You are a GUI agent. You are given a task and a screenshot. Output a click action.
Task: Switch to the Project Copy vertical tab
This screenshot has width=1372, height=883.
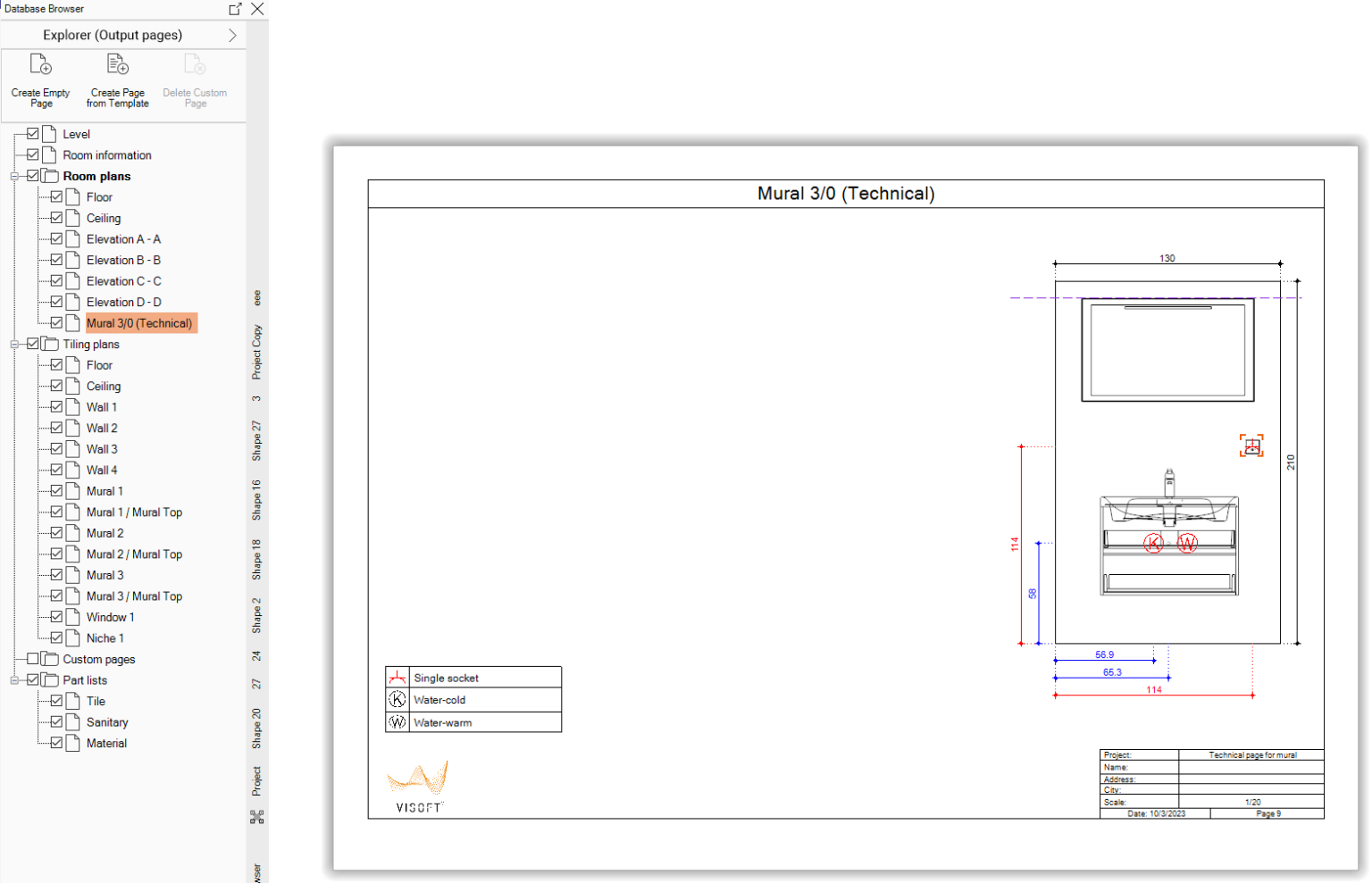click(x=257, y=352)
